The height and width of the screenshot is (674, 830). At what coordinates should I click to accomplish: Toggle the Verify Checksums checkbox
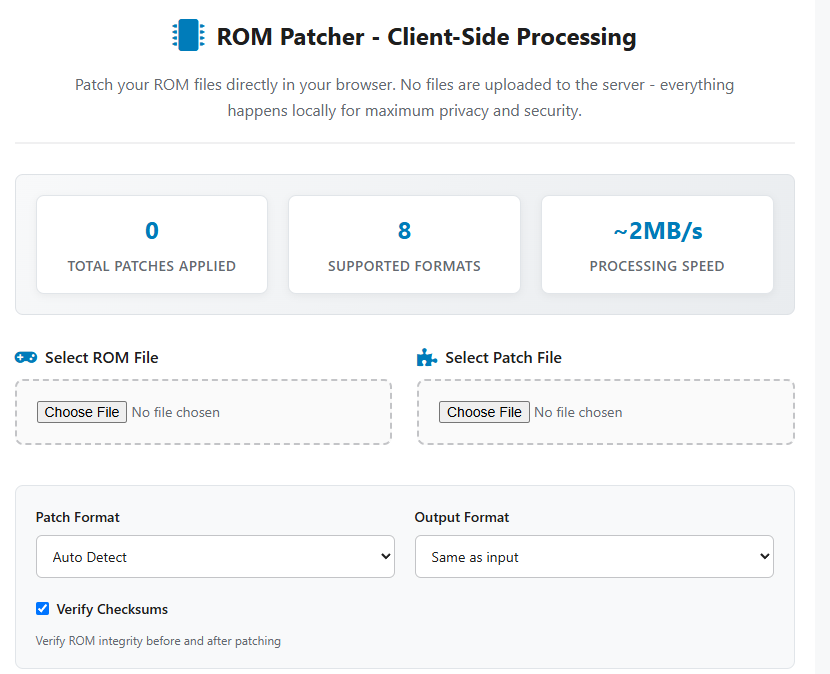pos(42,609)
